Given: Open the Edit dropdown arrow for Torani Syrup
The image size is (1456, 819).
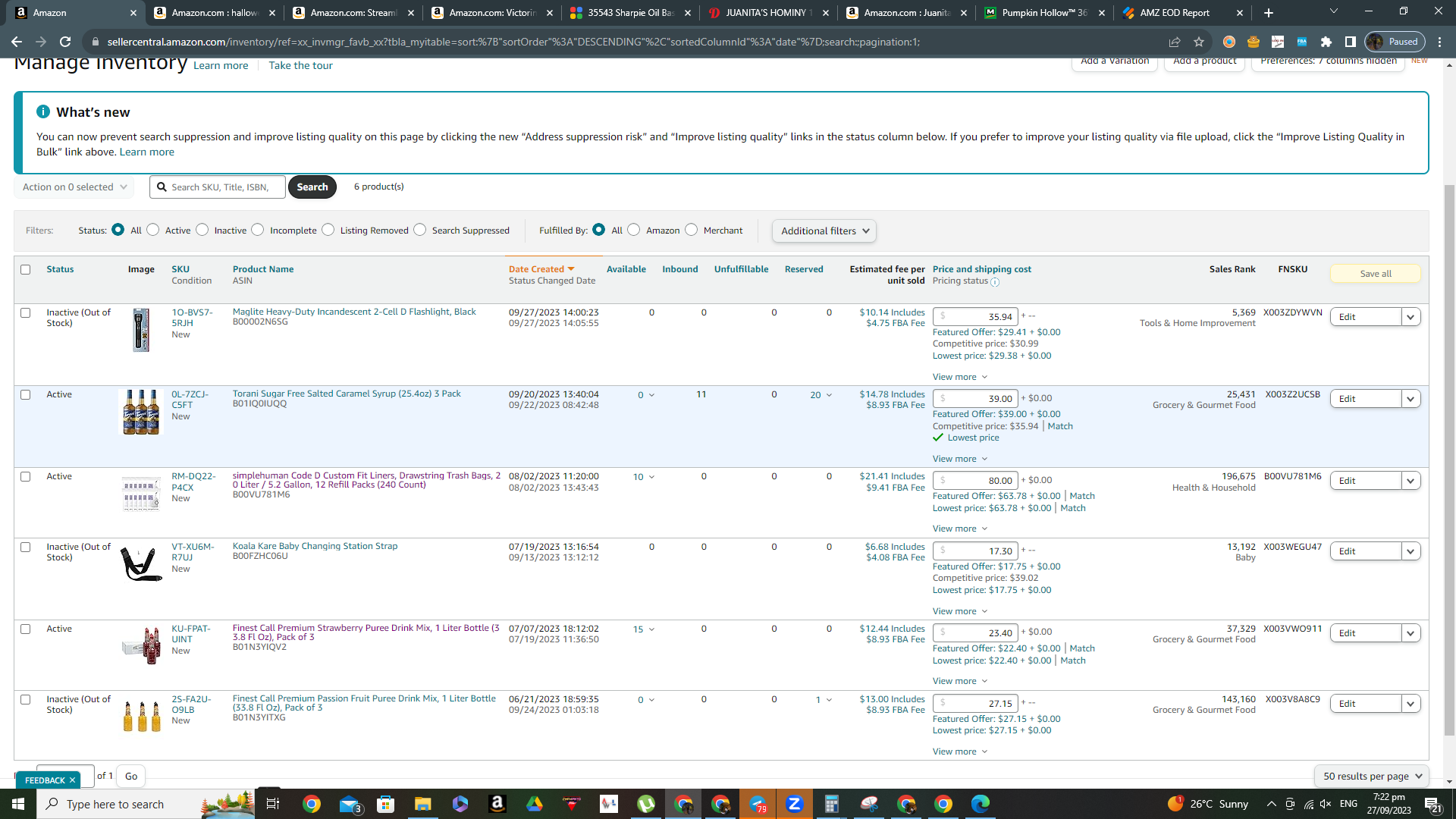Looking at the screenshot, I should (1410, 399).
